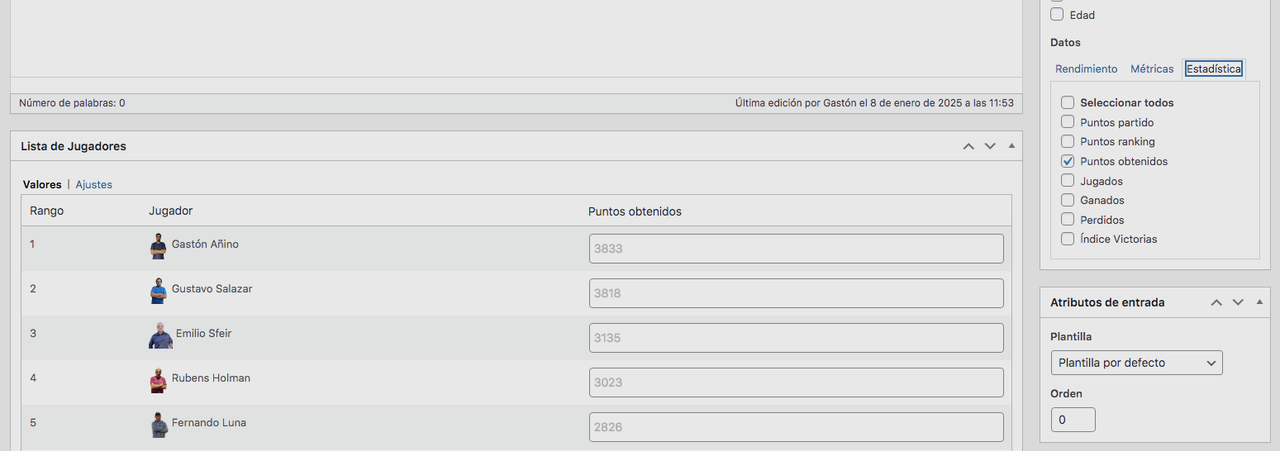Check the Seleccionar todos checkbox
Viewport: 1280px width, 451px height.
pos(1068,103)
